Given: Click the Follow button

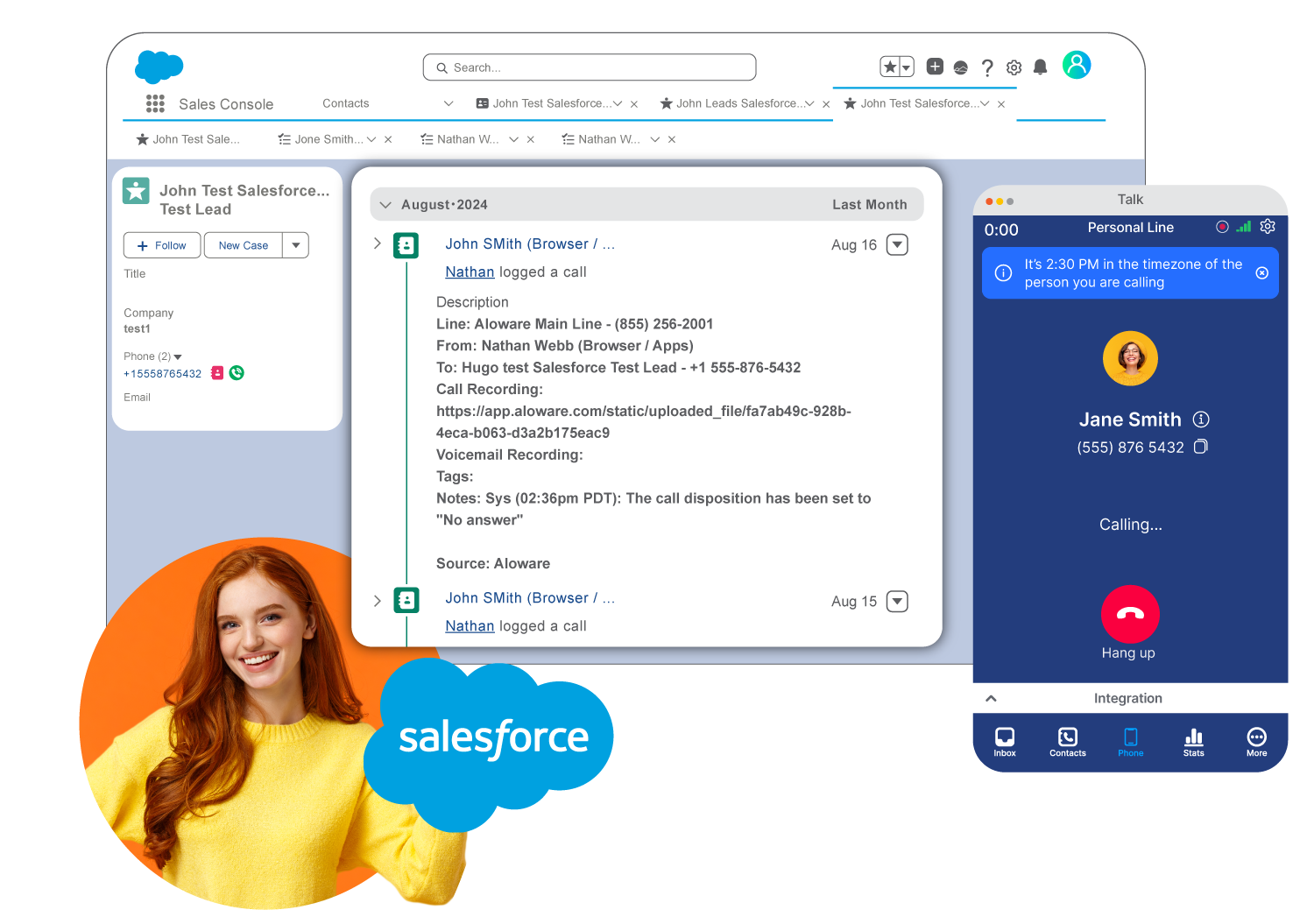Looking at the screenshot, I should coord(162,245).
